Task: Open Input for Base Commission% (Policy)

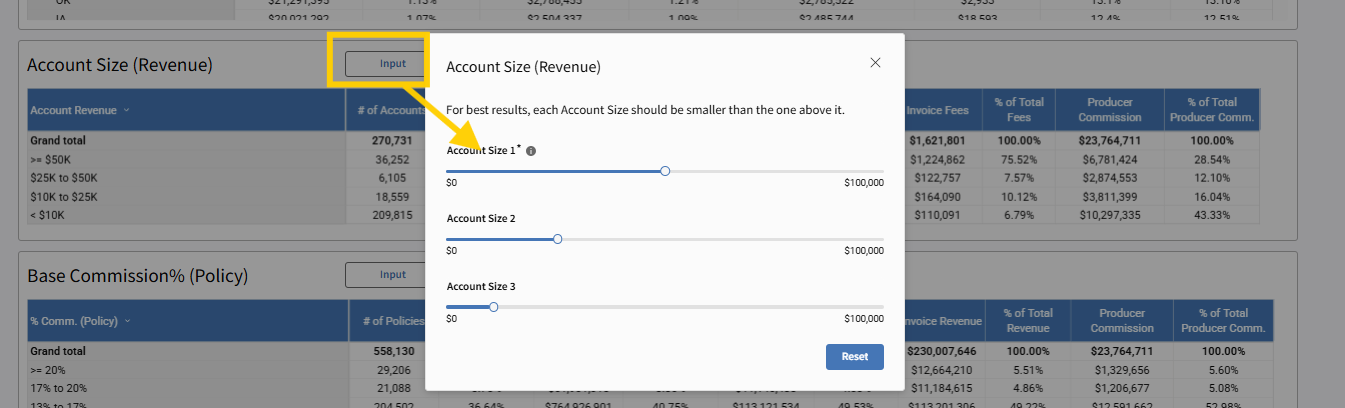Action: tap(392, 275)
